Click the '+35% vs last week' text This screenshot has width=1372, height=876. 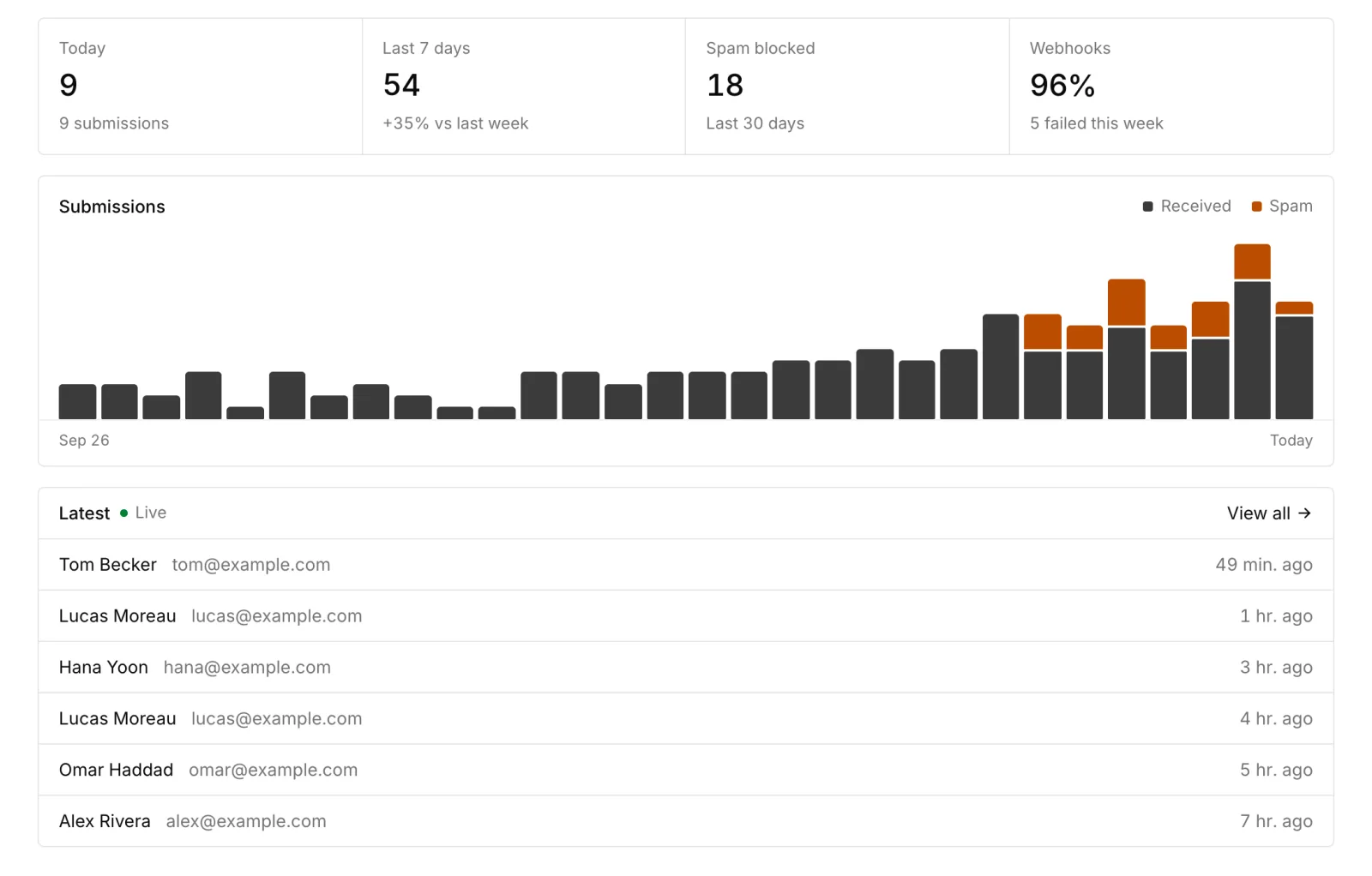coord(455,123)
